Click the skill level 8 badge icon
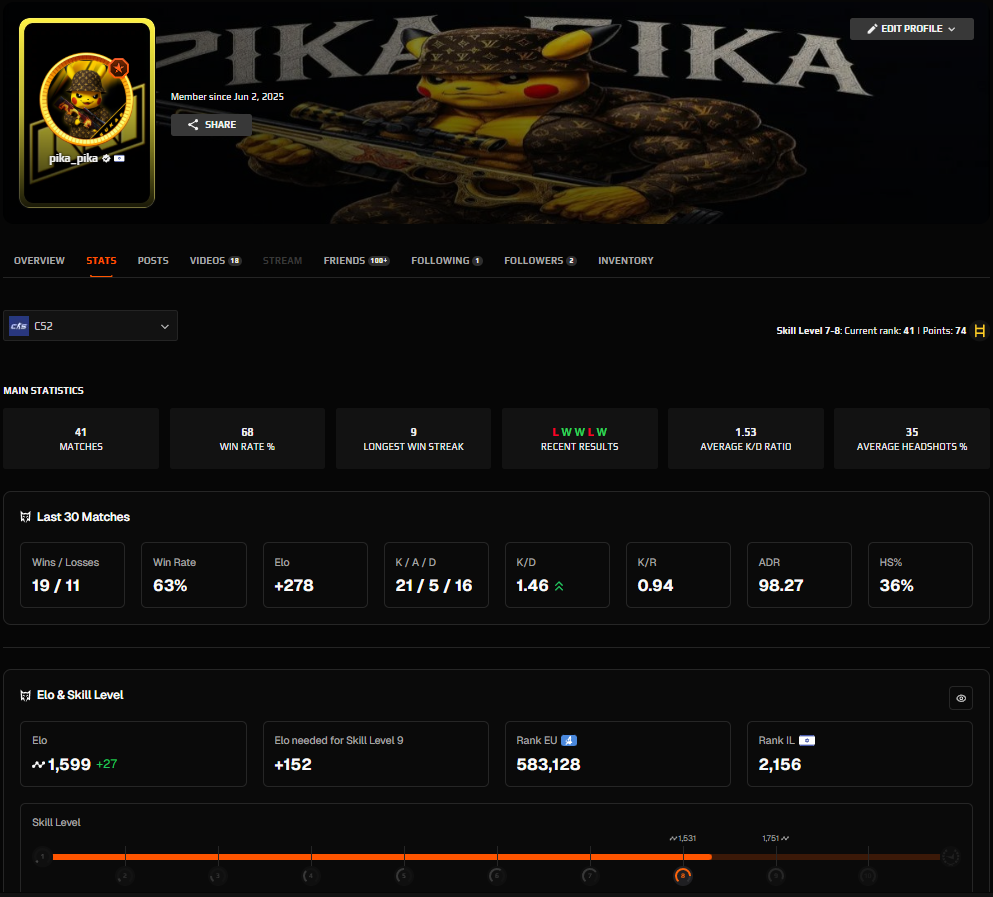 pos(683,876)
